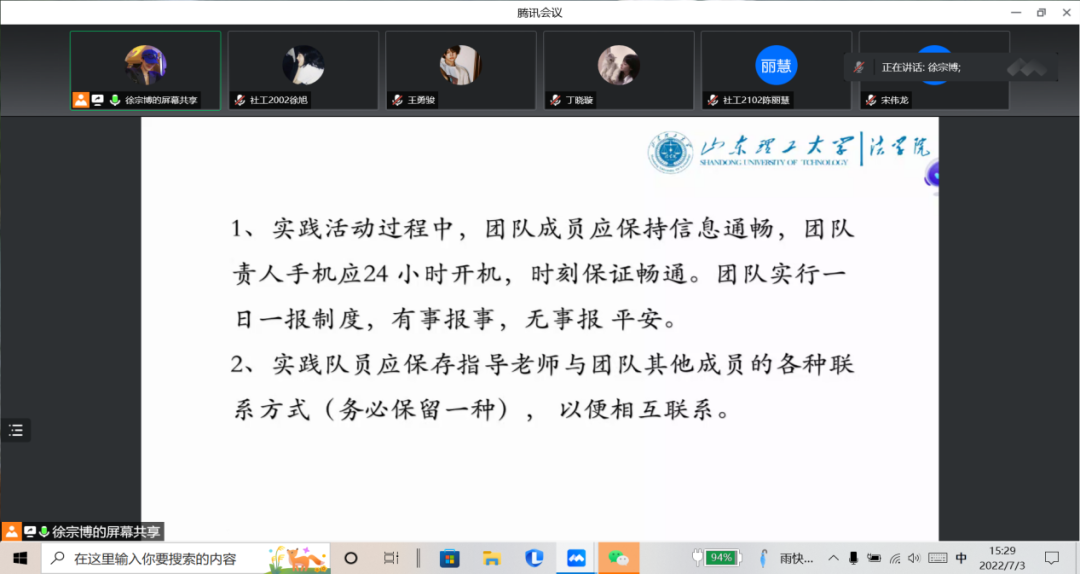The width and height of the screenshot is (1080, 574).
Task: Click the taskbar search box
Action: coord(186,558)
